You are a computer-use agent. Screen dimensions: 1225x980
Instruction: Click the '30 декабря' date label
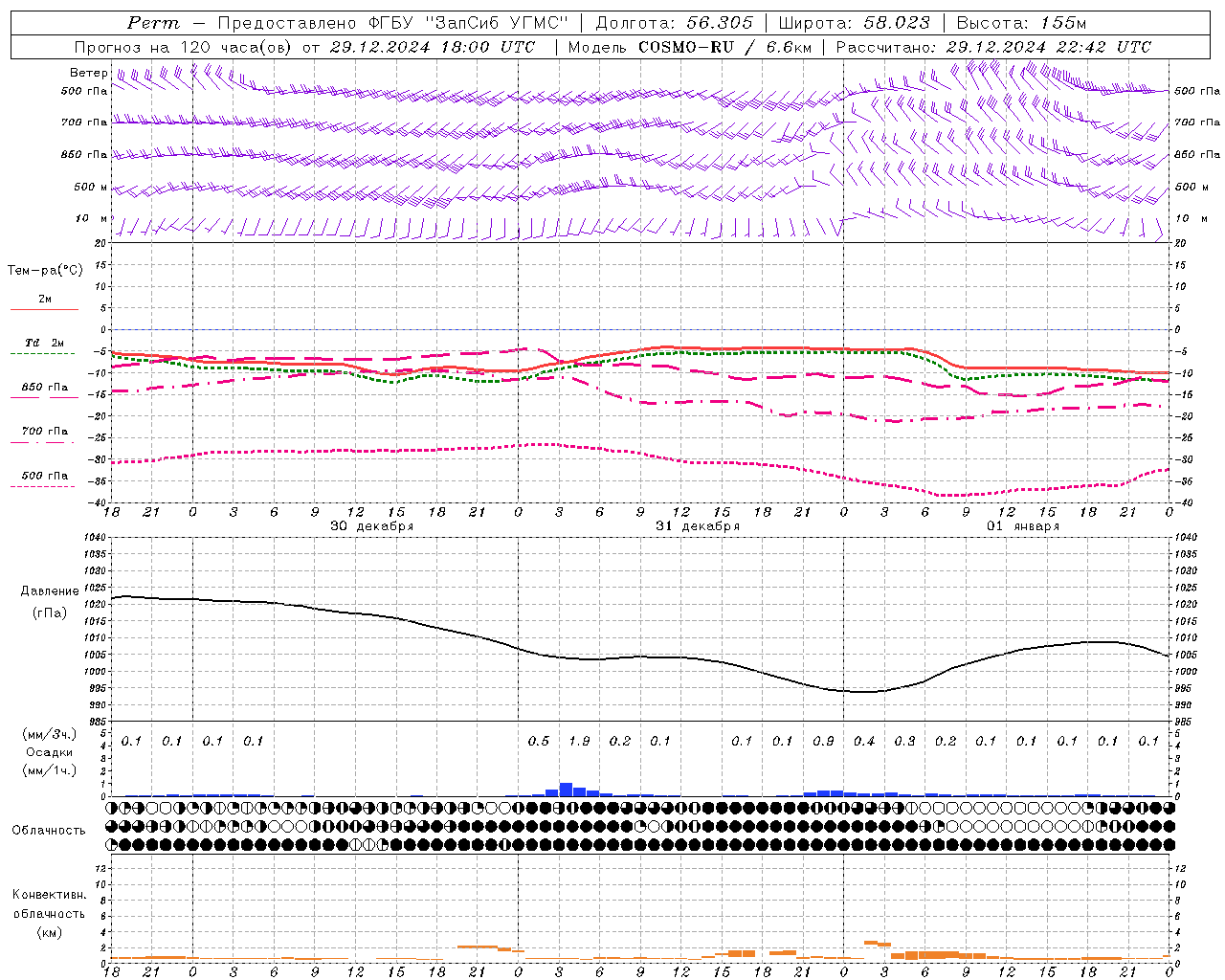coord(372,526)
